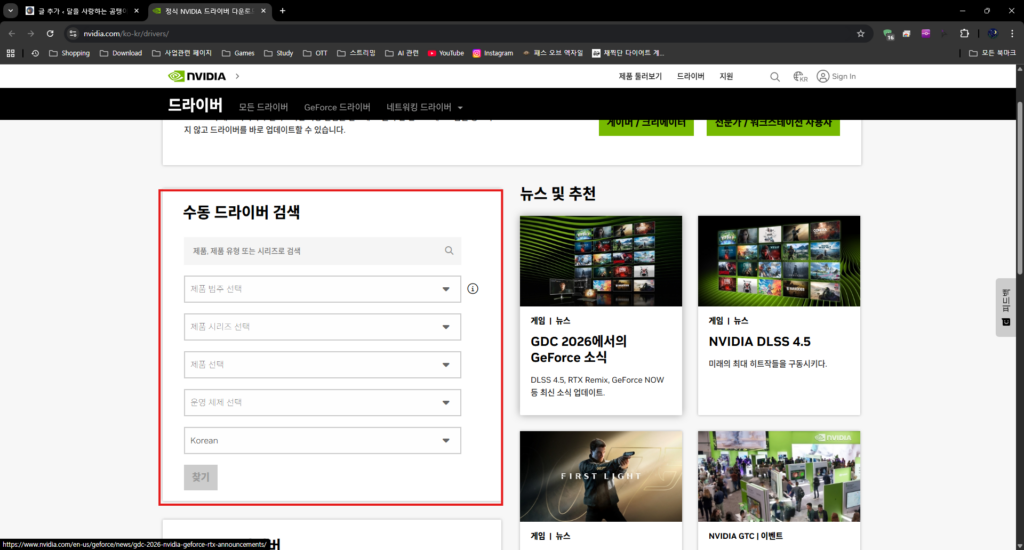Open the Korean language dropdown
Screen dimensions: 1024x550
322,440
